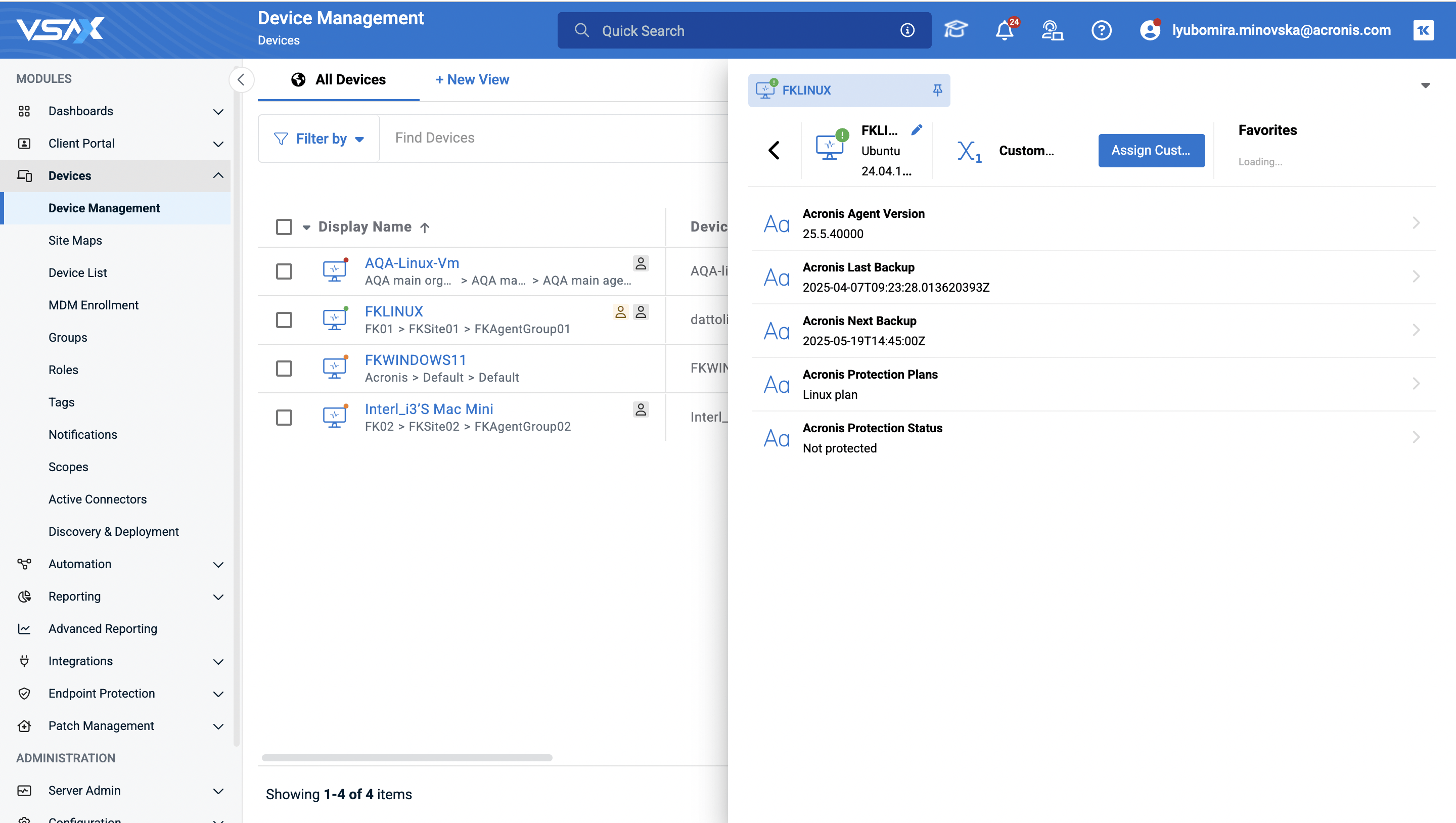Click the VSA X logo
Image resolution: width=1456 pixels, height=823 pixels.
click(60, 29)
